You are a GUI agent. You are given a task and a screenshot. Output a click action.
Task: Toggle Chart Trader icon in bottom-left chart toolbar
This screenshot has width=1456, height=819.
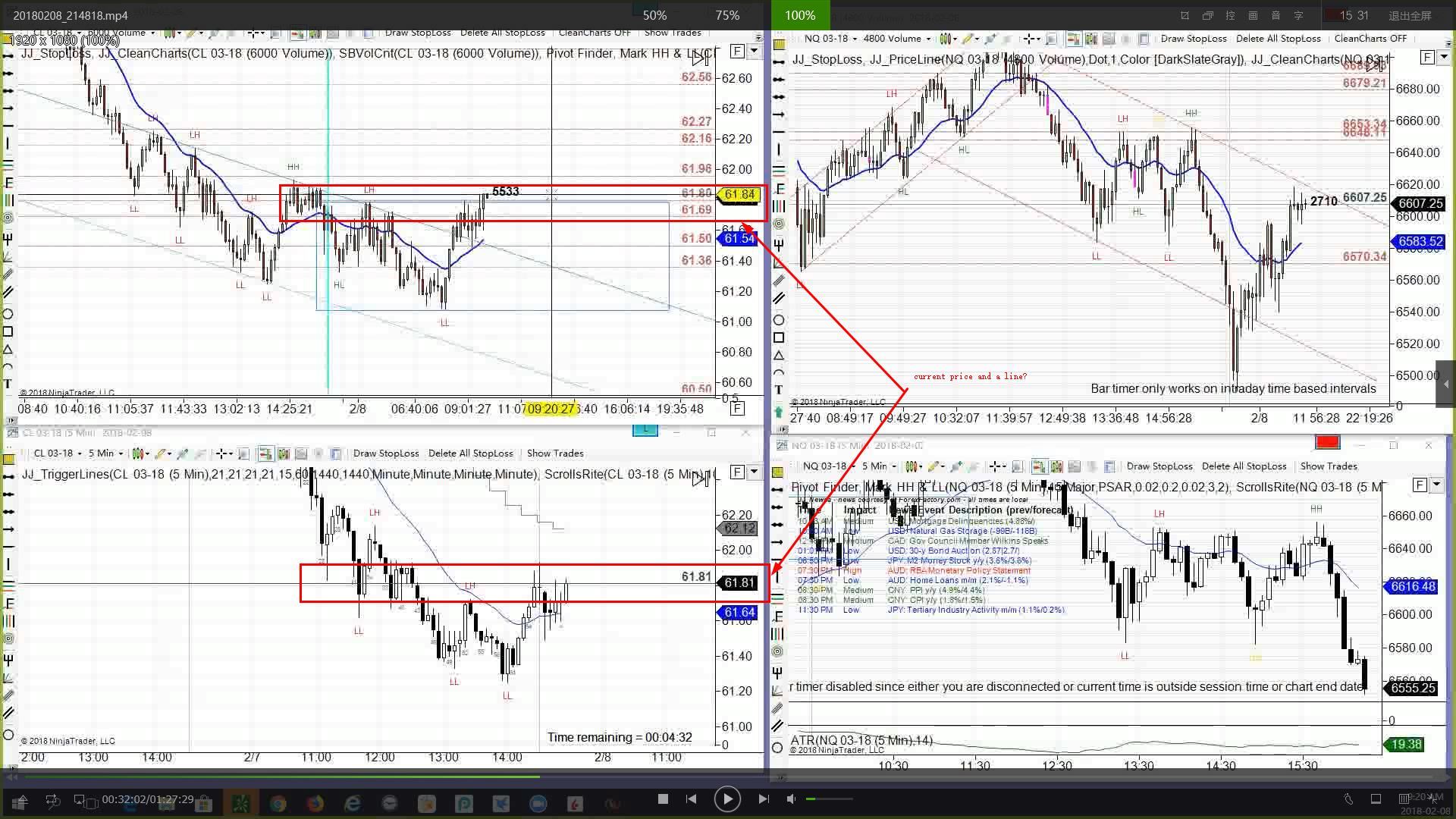265,453
